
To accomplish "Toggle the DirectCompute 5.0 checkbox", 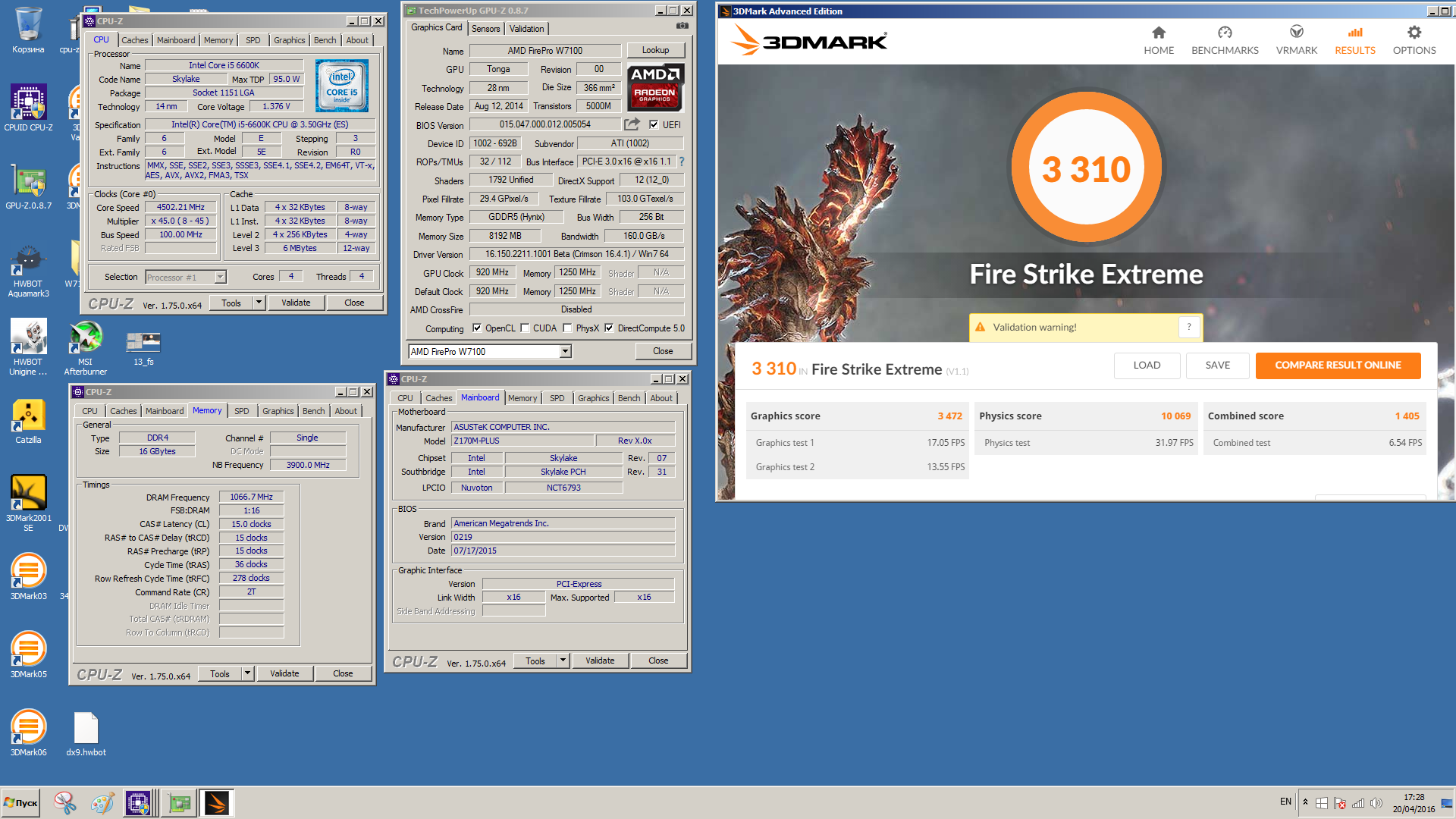I will click(609, 328).
